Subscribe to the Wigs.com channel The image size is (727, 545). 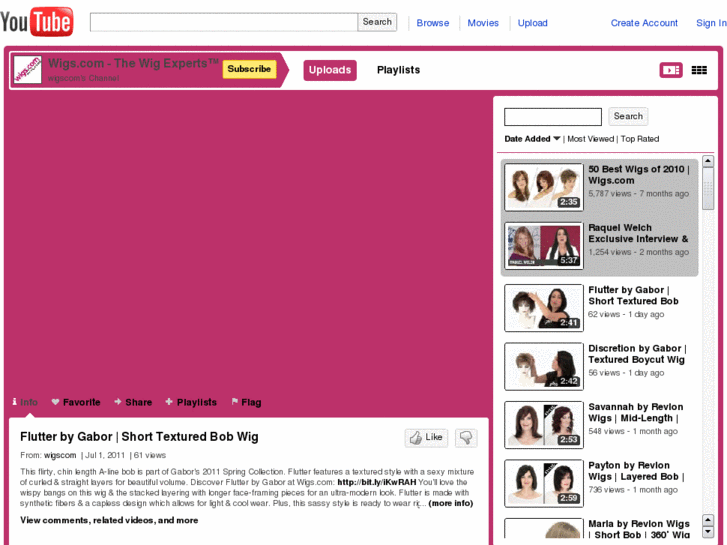pyautogui.click(x=249, y=69)
